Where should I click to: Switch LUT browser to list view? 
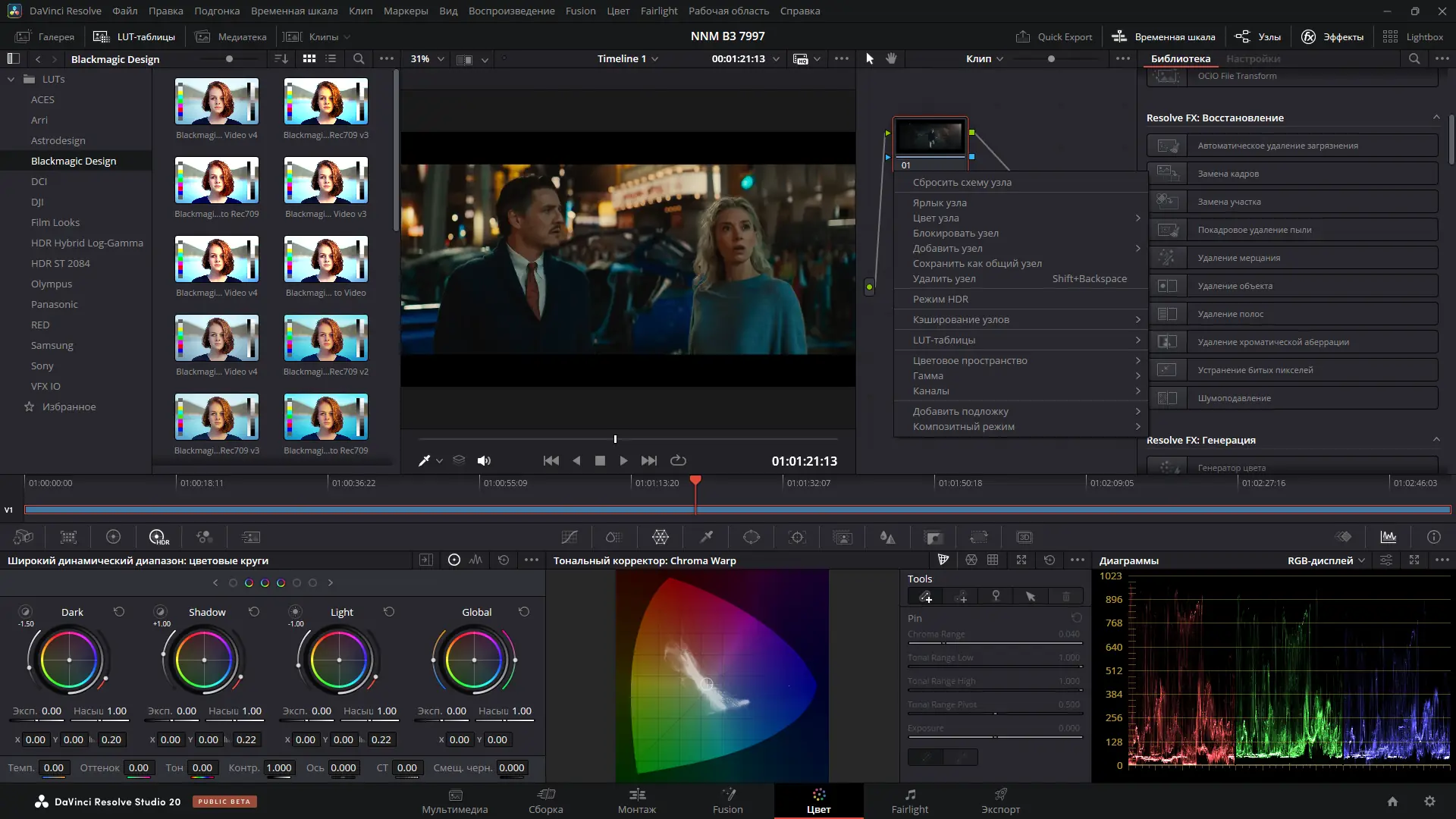pyautogui.click(x=331, y=58)
